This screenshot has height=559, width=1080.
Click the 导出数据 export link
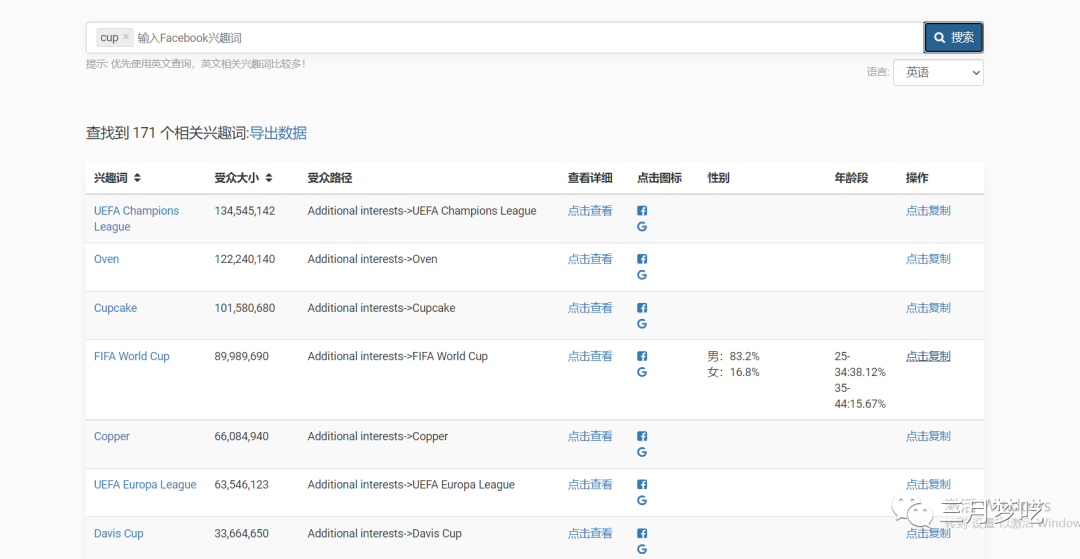278,133
